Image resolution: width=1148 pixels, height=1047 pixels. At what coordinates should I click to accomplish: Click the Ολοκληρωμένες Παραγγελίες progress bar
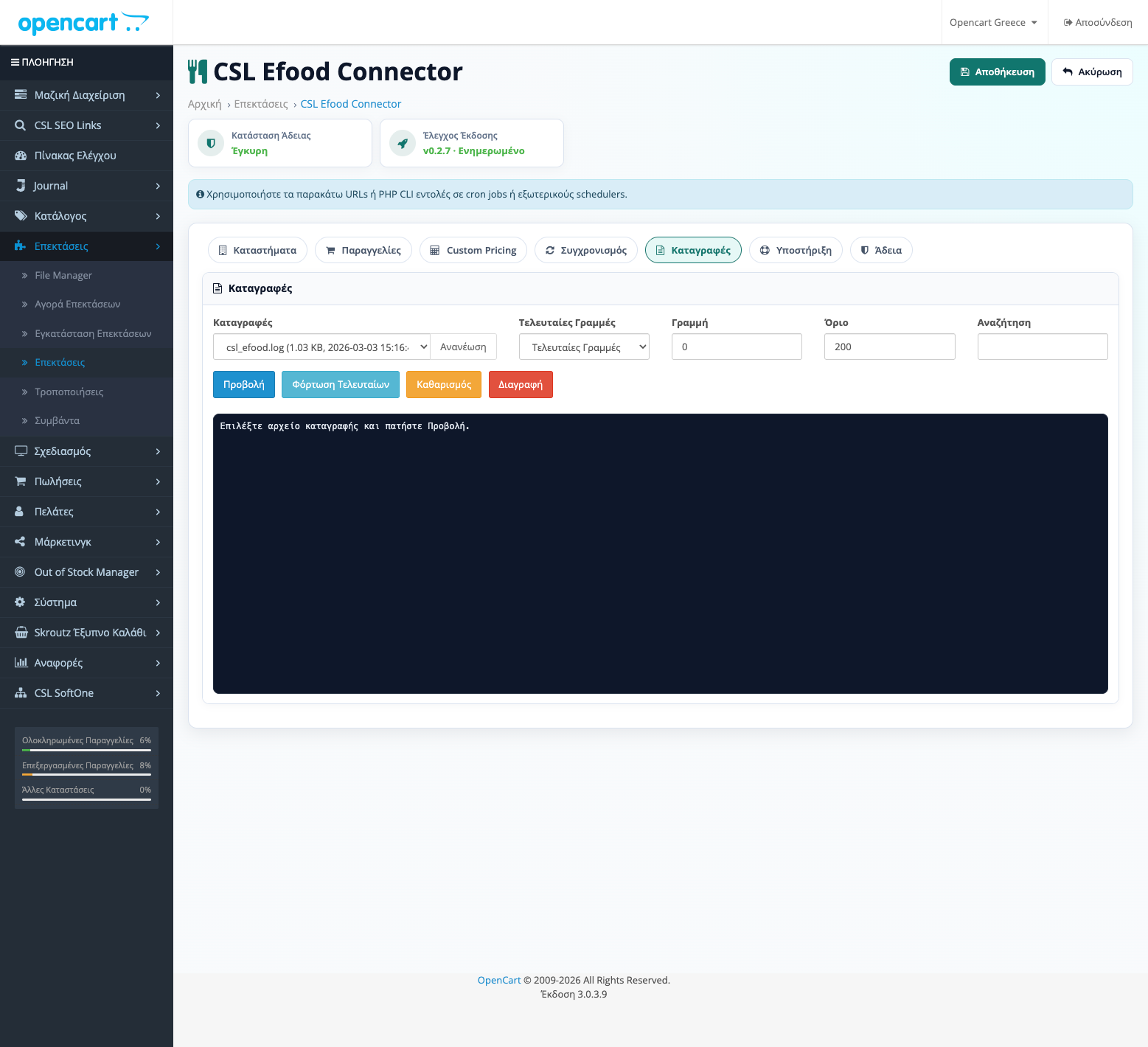(86, 750)
